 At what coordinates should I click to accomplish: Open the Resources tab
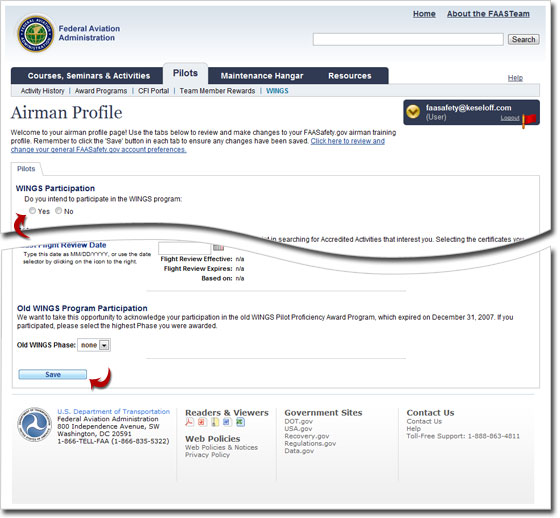coord(350,76)
